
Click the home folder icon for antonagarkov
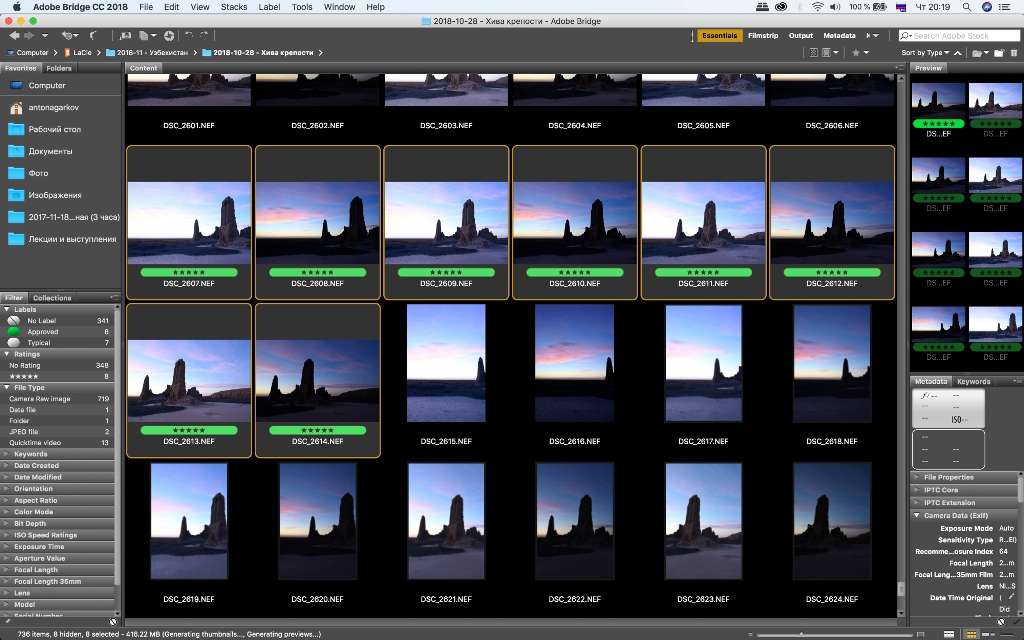(x=16, y=107)
